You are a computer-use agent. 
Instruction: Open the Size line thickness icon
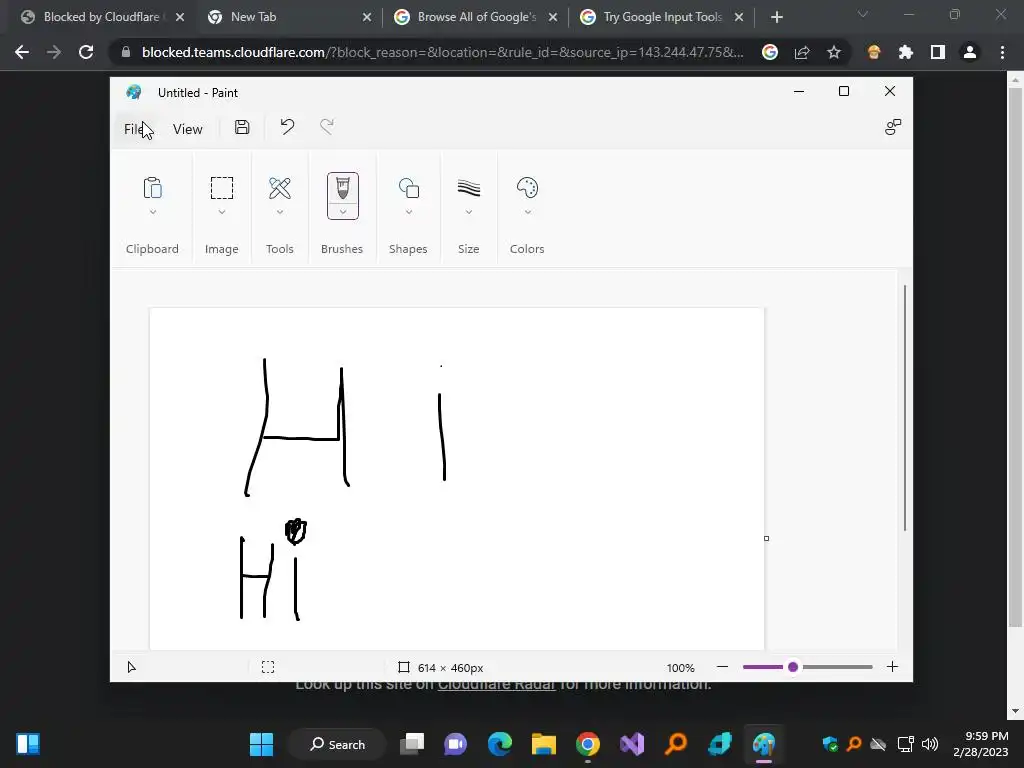pyautogui.click(x=468, y=188)
